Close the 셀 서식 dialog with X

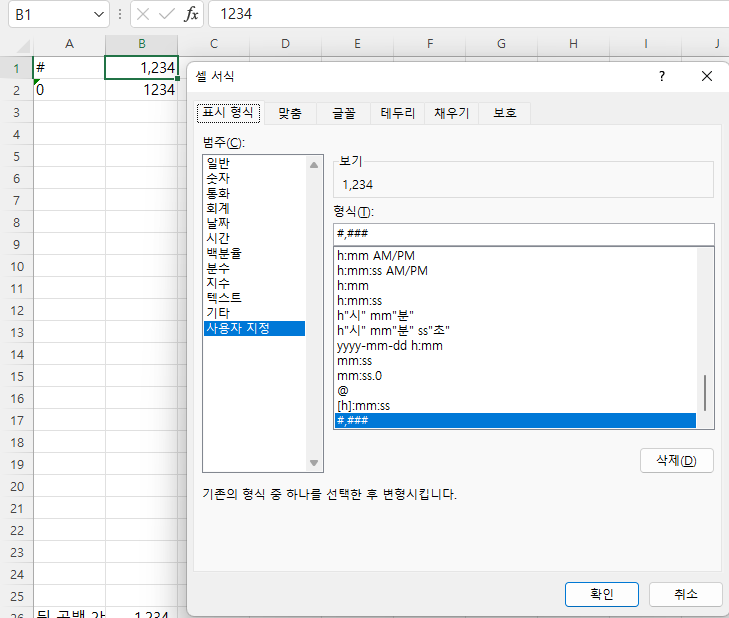click(x=707, y=76)
